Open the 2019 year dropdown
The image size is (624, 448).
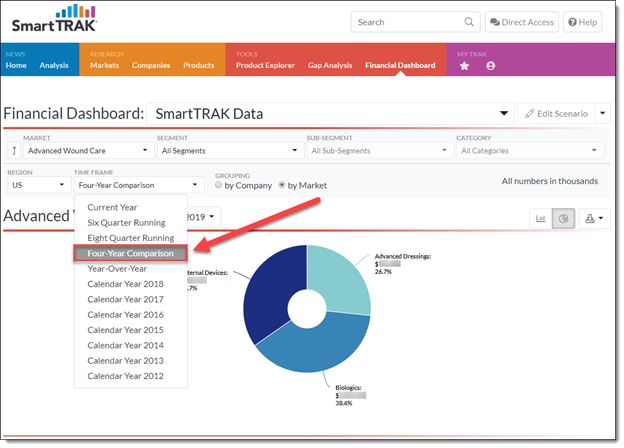point(202,217)
